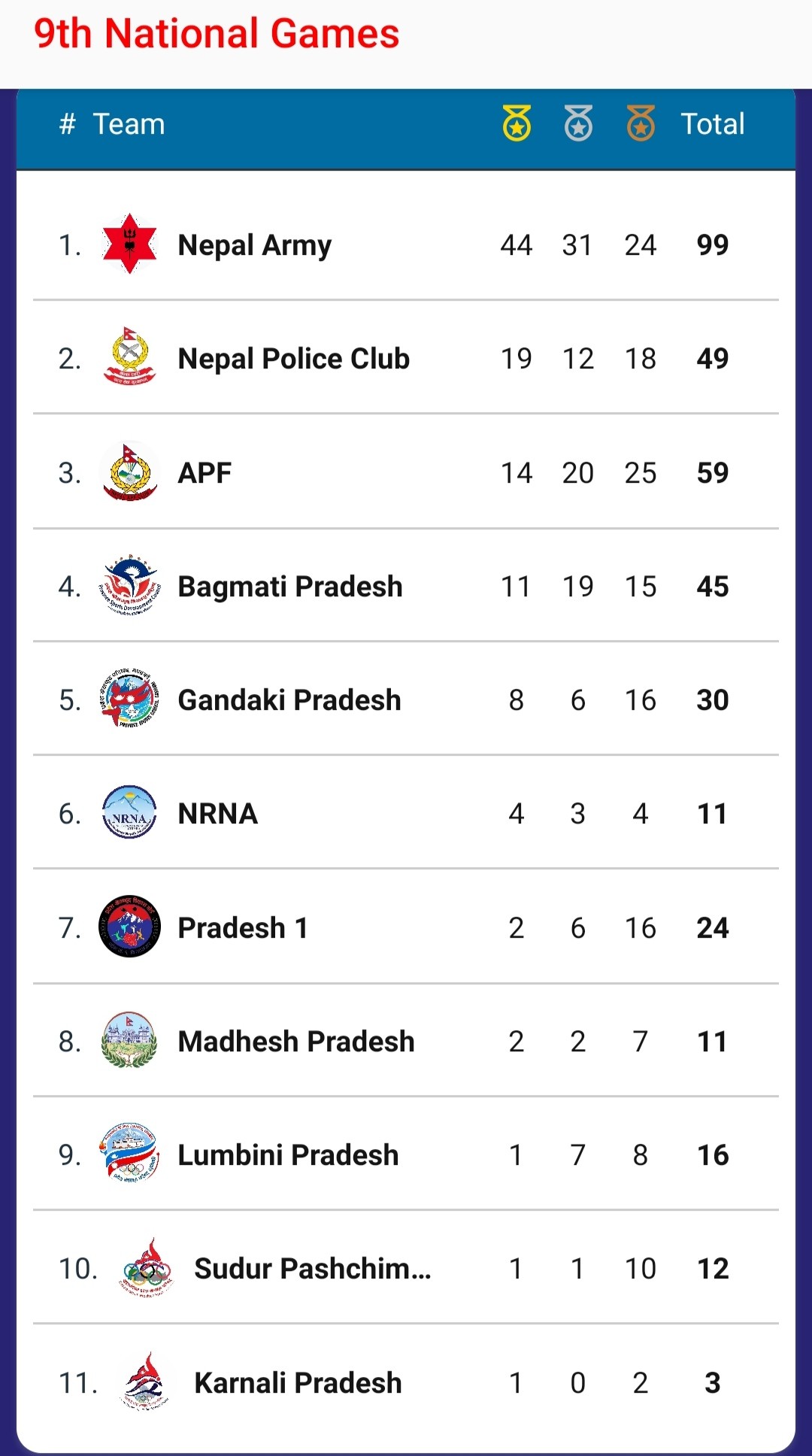Click the gold medal column icon
Screen dimensions: 812x1456
click(x=517, y=123)
